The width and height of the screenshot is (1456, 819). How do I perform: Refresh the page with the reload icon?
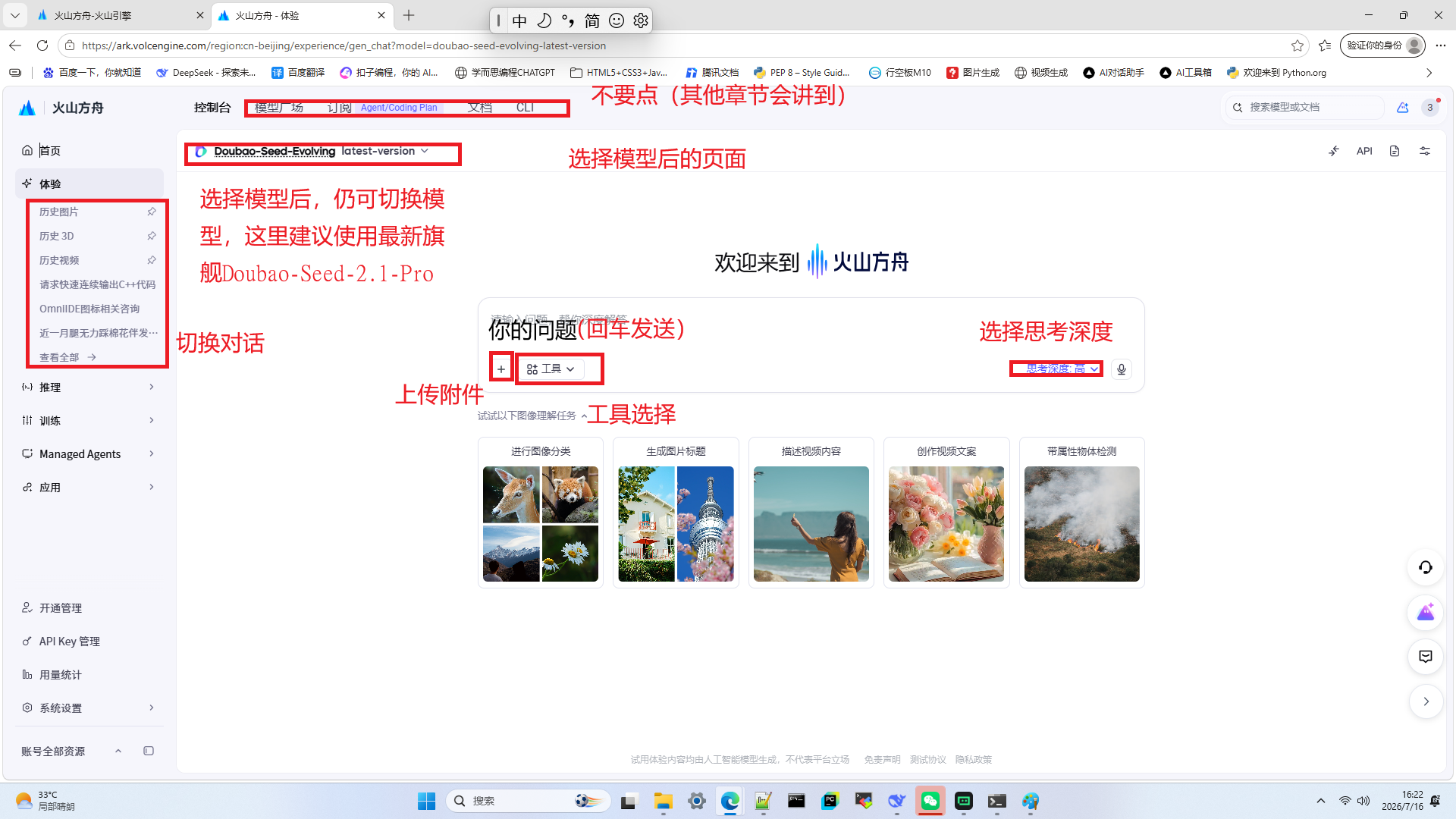(42, 45)
